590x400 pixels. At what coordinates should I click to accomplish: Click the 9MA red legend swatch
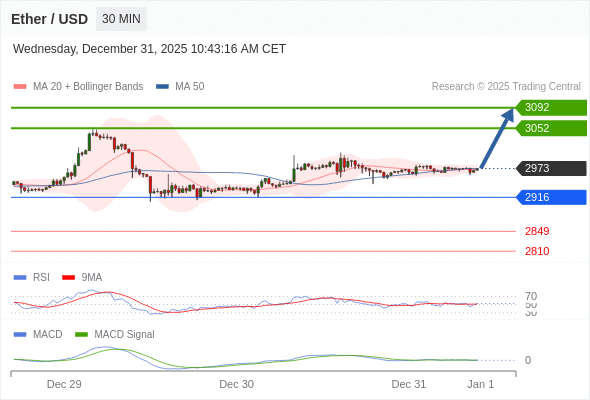click(x=68, y=278)
